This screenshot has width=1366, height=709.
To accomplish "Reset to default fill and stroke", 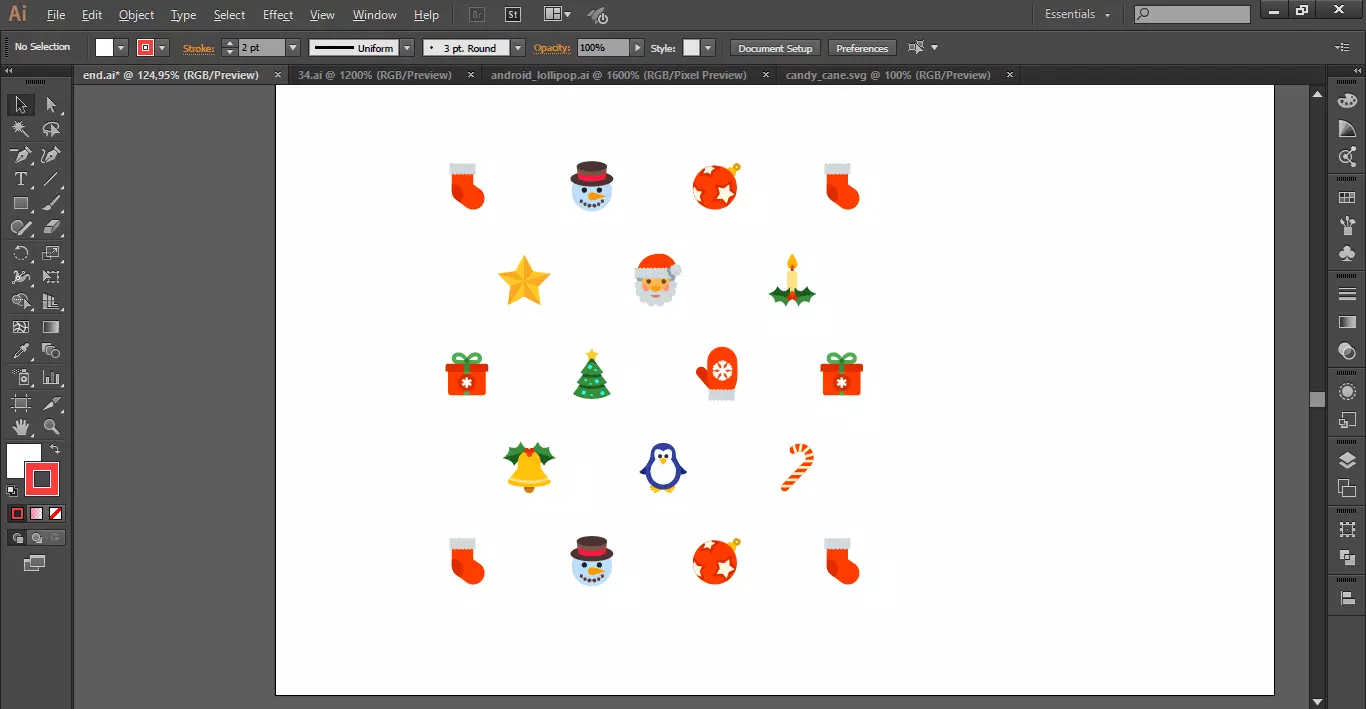I will pos(12,491).
